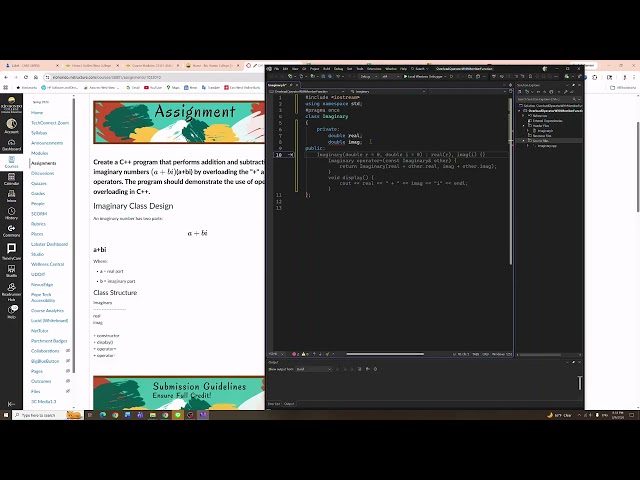The height and width of the screenshot is (480, 640).
Task: Open the project scope dropdown above editor
Action: [307, 91]
